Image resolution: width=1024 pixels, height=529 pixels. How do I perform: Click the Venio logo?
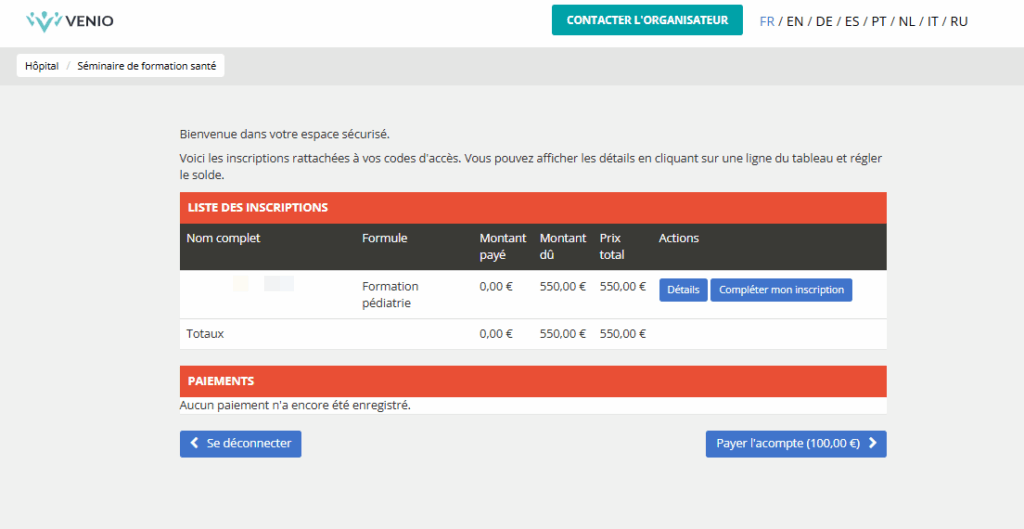pos(69,20)
